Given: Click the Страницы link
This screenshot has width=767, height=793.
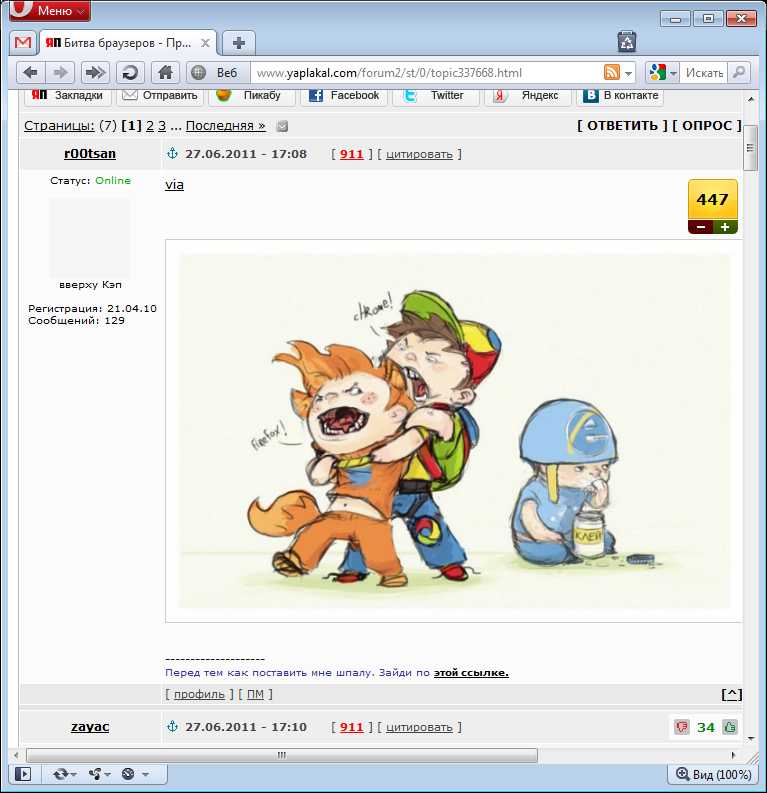Looking at the screenshot, I should 59,125.
